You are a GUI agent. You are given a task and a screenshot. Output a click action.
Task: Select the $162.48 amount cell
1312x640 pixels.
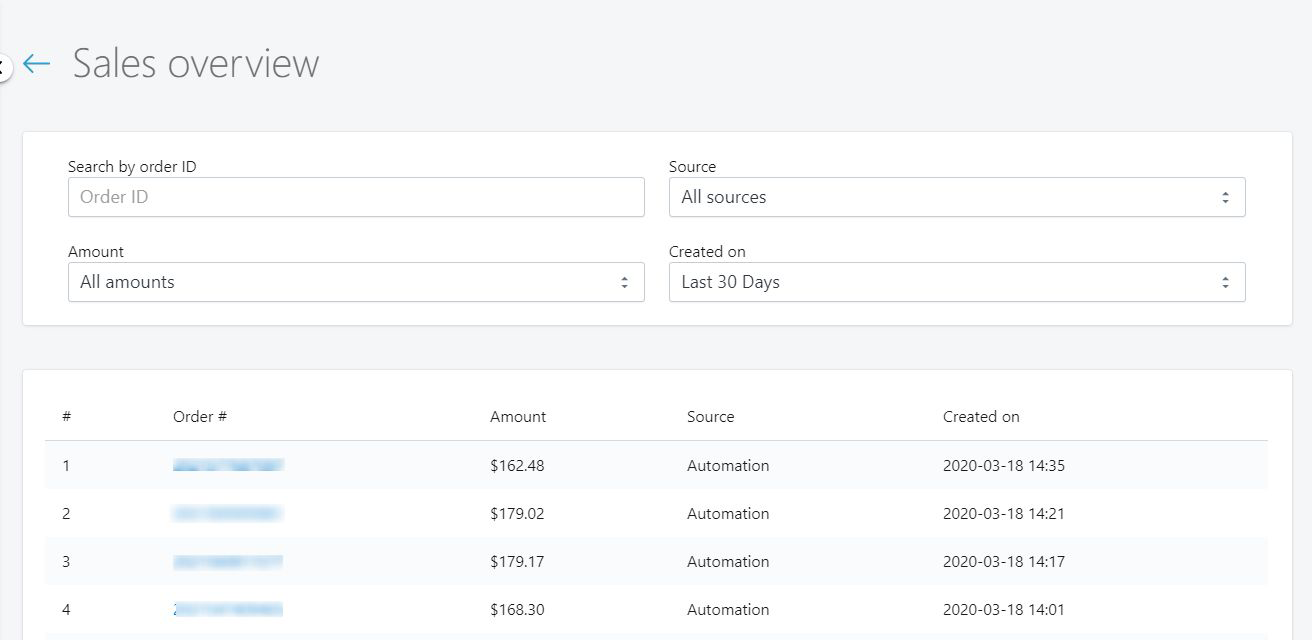(x=517, y=466)
